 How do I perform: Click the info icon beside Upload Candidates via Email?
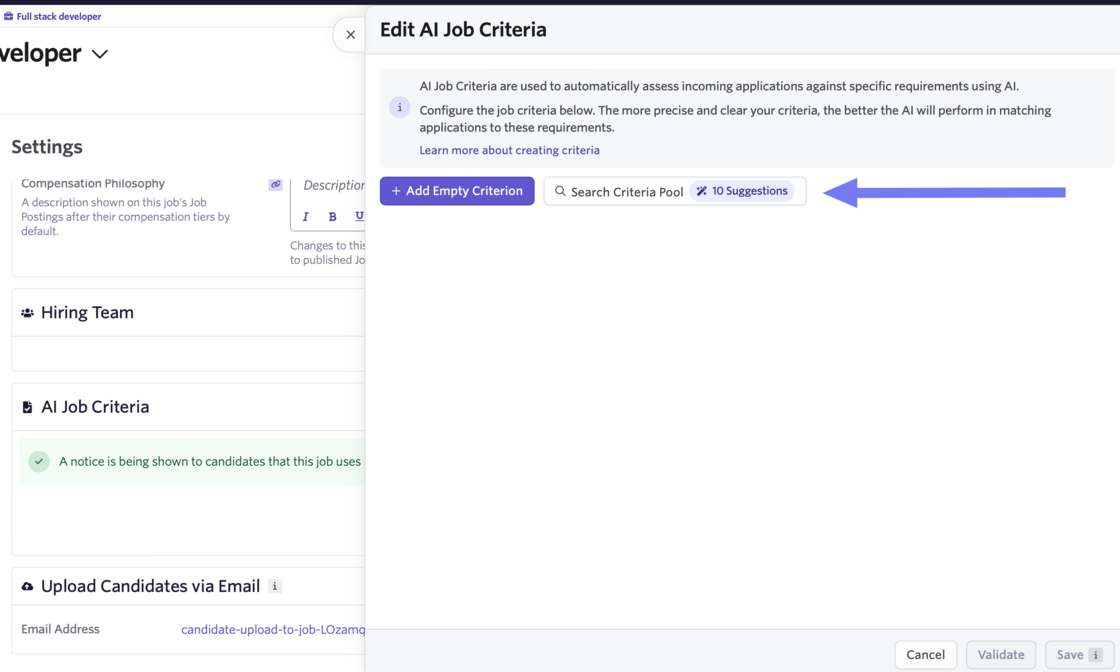point(275,587)
